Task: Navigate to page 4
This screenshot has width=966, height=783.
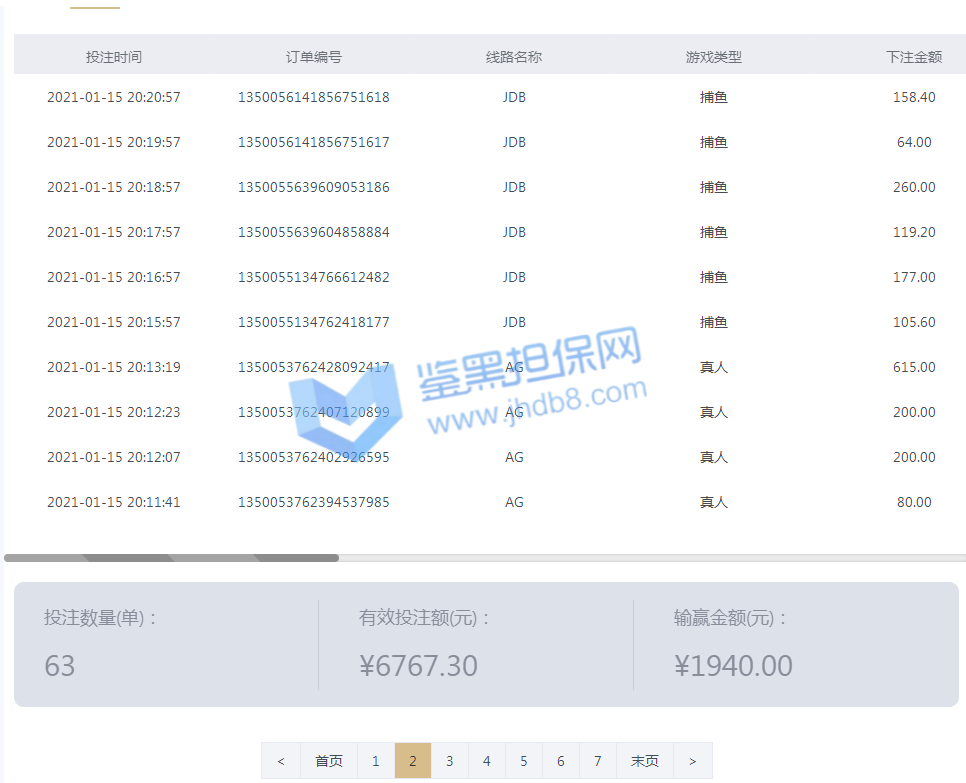Action: 487,761
